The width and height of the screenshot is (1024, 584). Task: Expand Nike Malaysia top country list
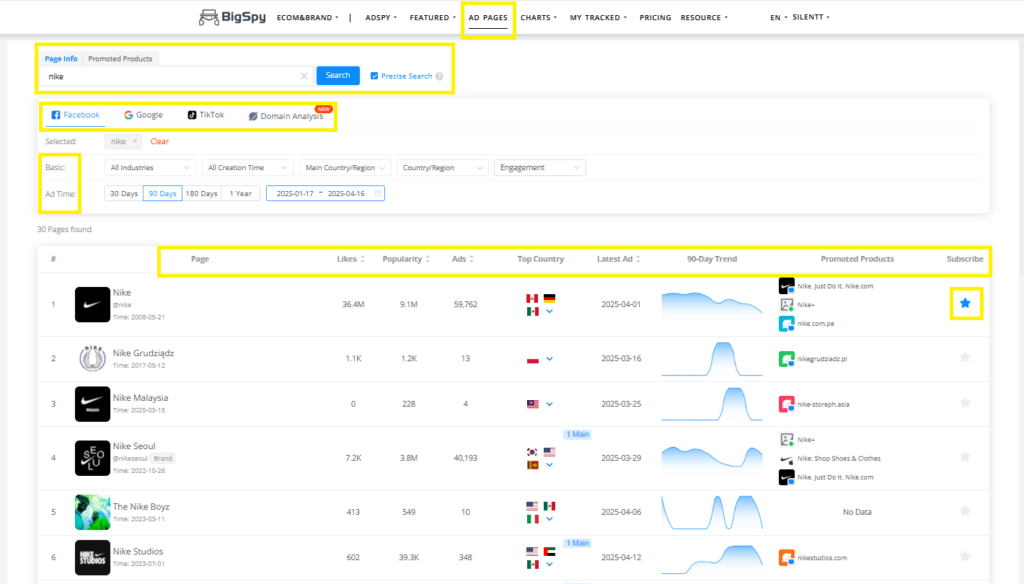549,404
